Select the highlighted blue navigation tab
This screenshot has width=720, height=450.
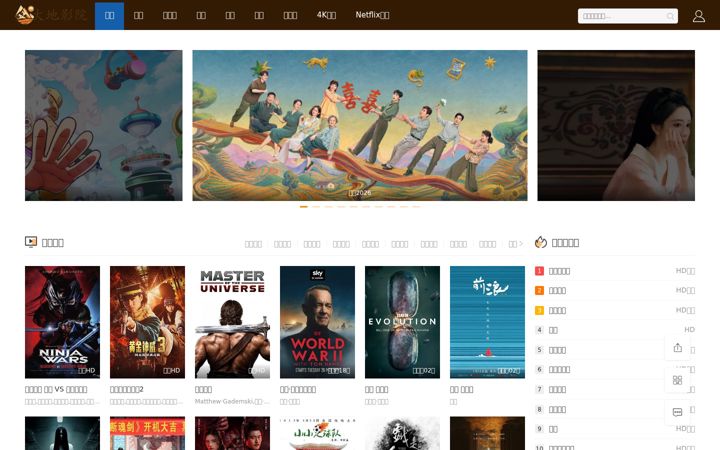point(109,15)
